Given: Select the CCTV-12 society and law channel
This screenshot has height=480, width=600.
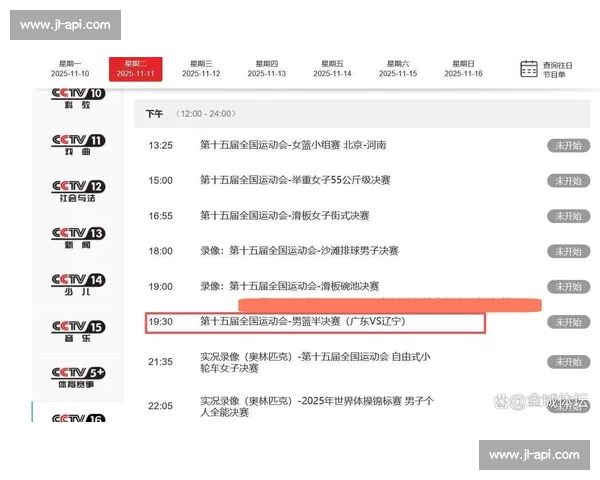Looking at the screenshot, I should [77, 191].
